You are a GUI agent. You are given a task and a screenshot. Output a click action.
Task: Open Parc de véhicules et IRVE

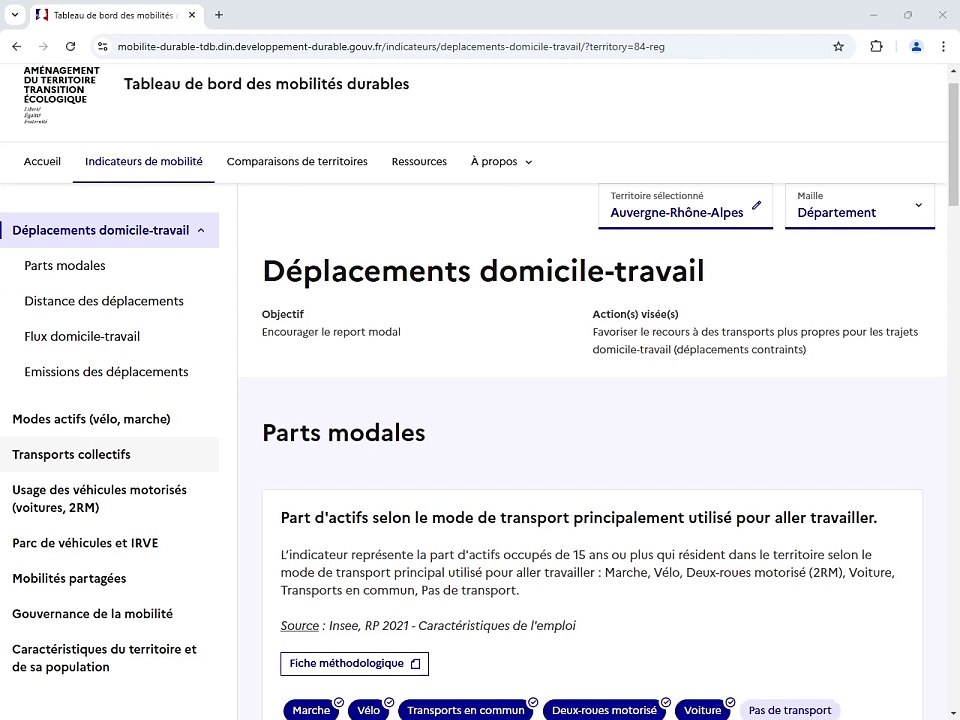click(85, 543)
